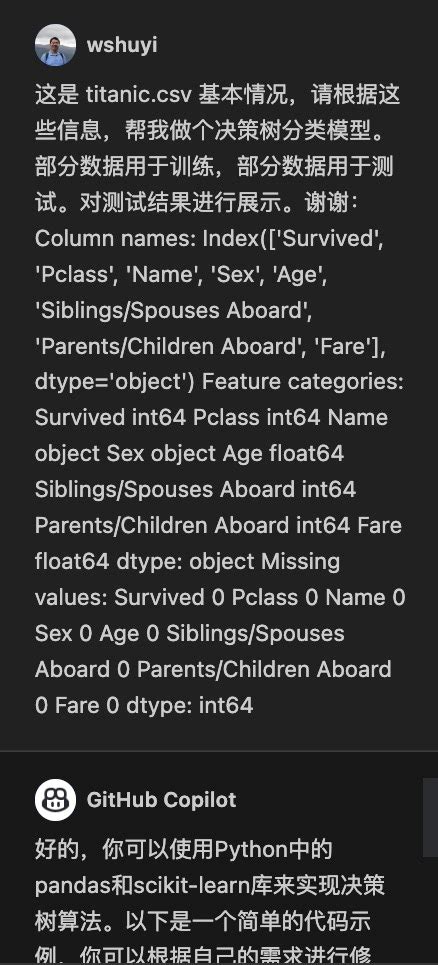Click the GitHub Copilot logo icon
This screenshot has width=438, height=965.
pos(55,799)
